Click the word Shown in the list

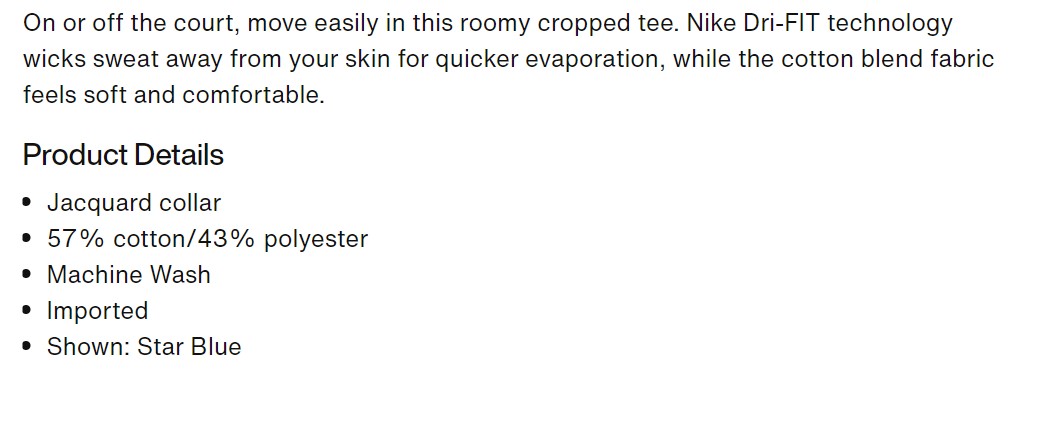tap(87, 347)
